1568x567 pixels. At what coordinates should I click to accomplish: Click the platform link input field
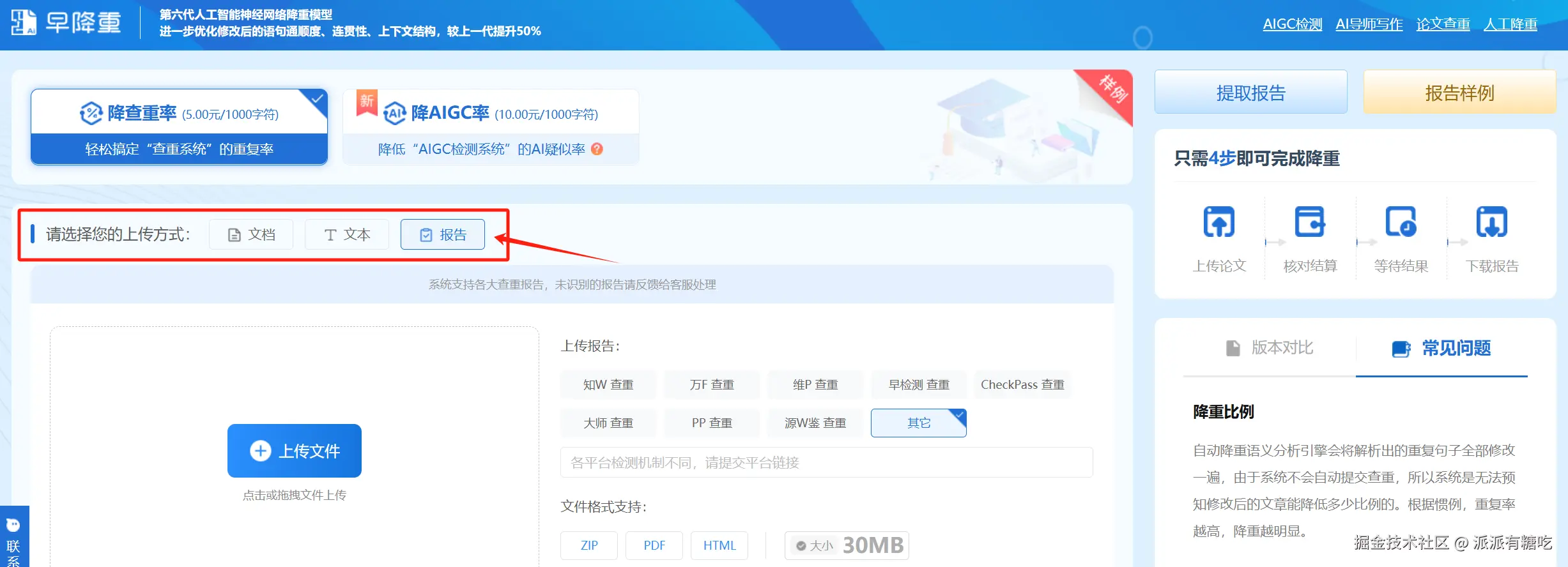pos(827,462)
